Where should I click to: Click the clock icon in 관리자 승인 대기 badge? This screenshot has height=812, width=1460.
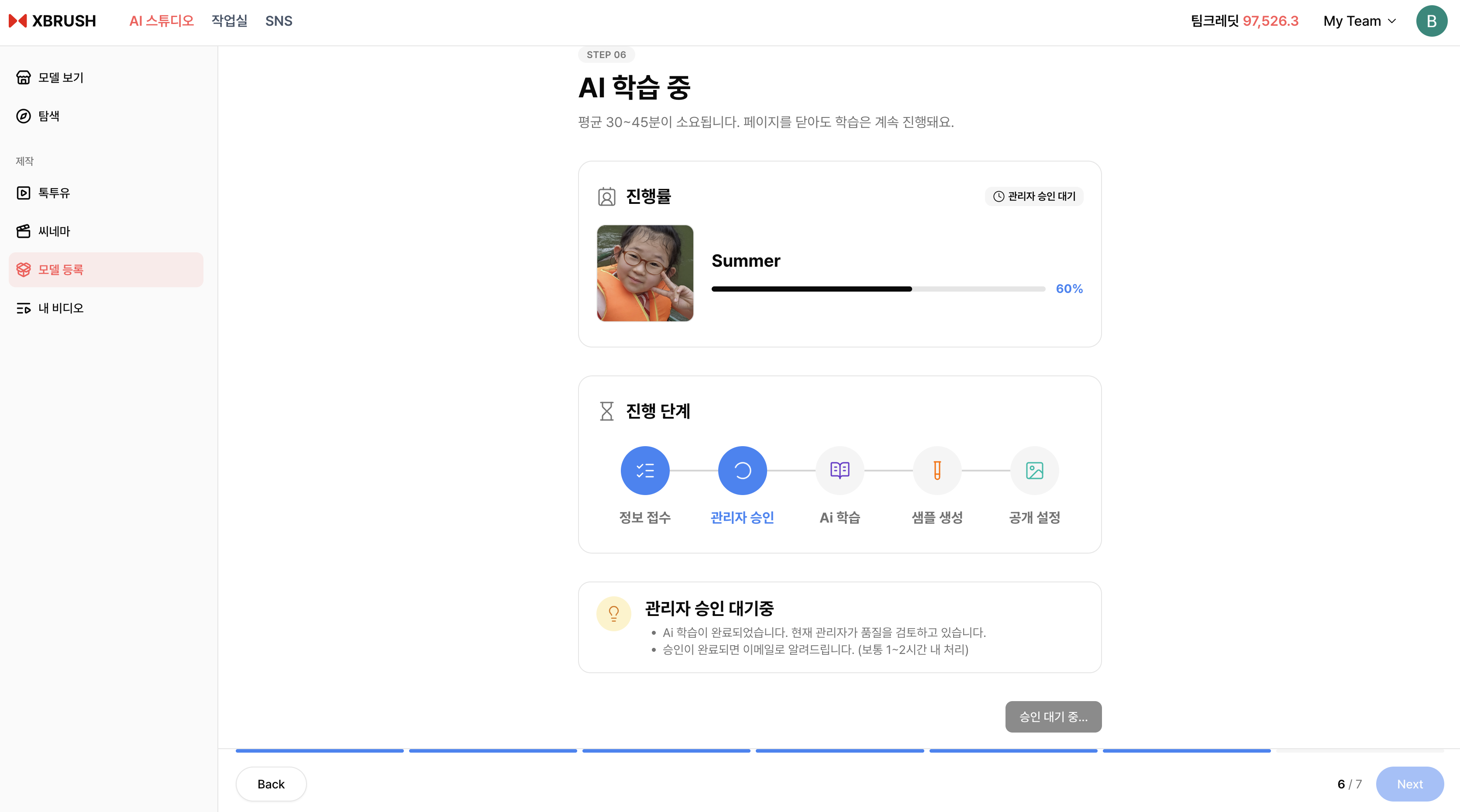(999, 196)
